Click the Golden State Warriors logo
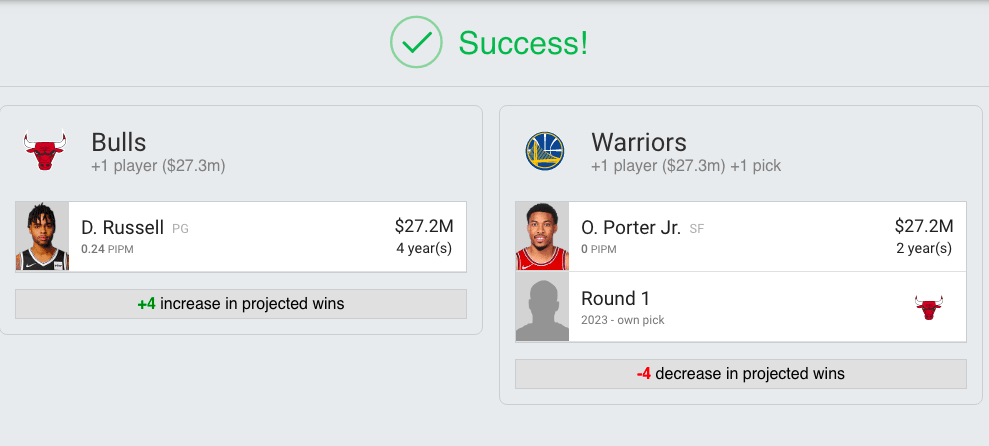Image resolution: width=989 pixels, height=446 pixels. 545,151
